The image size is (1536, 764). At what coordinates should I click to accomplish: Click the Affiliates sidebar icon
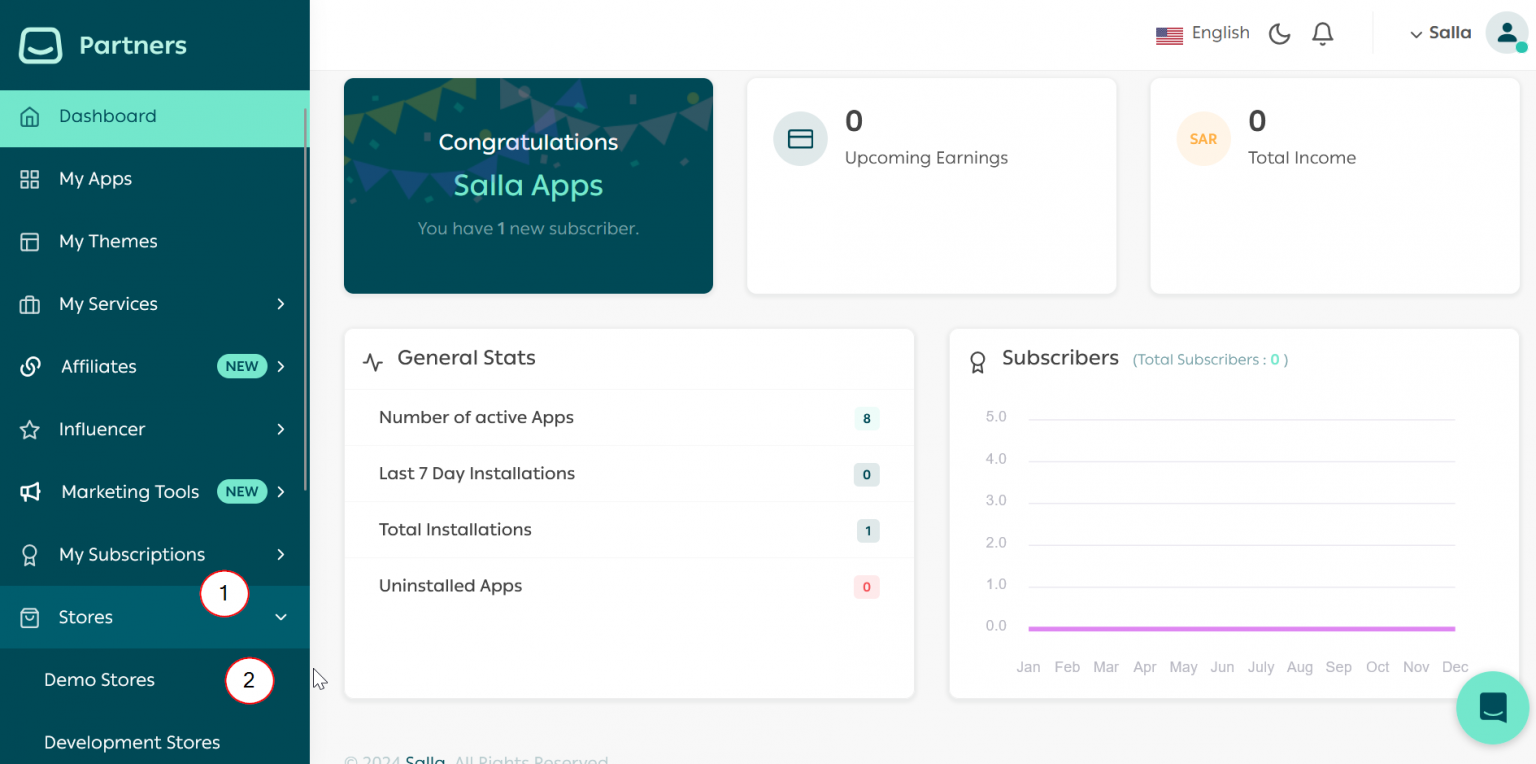[30, 366]
